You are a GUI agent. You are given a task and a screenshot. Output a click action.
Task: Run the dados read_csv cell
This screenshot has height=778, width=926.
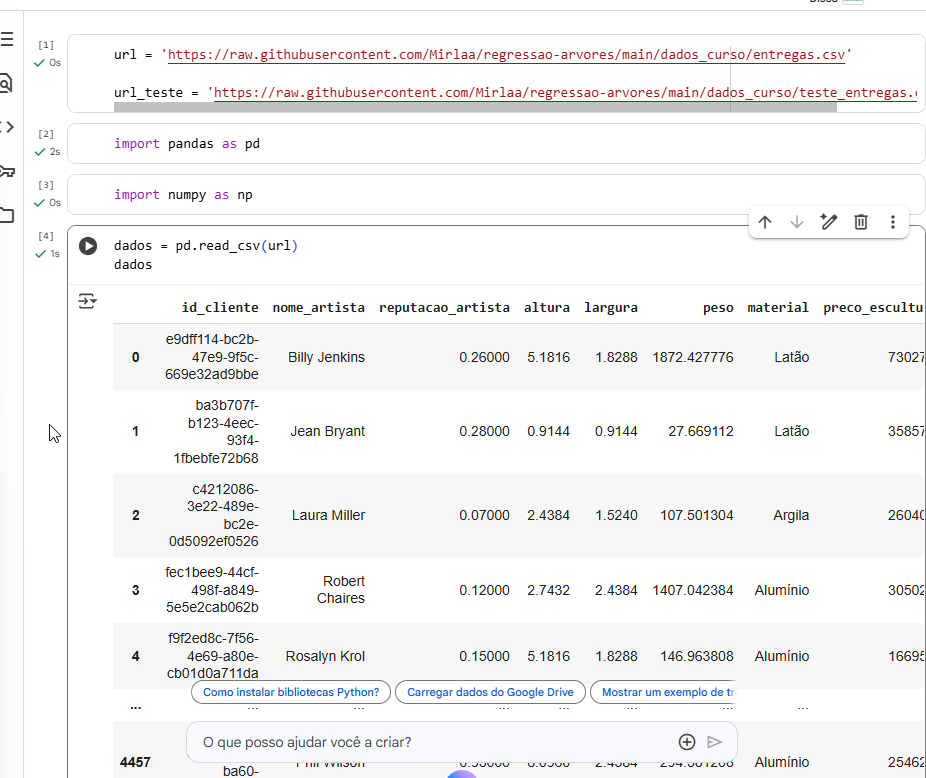88,246
